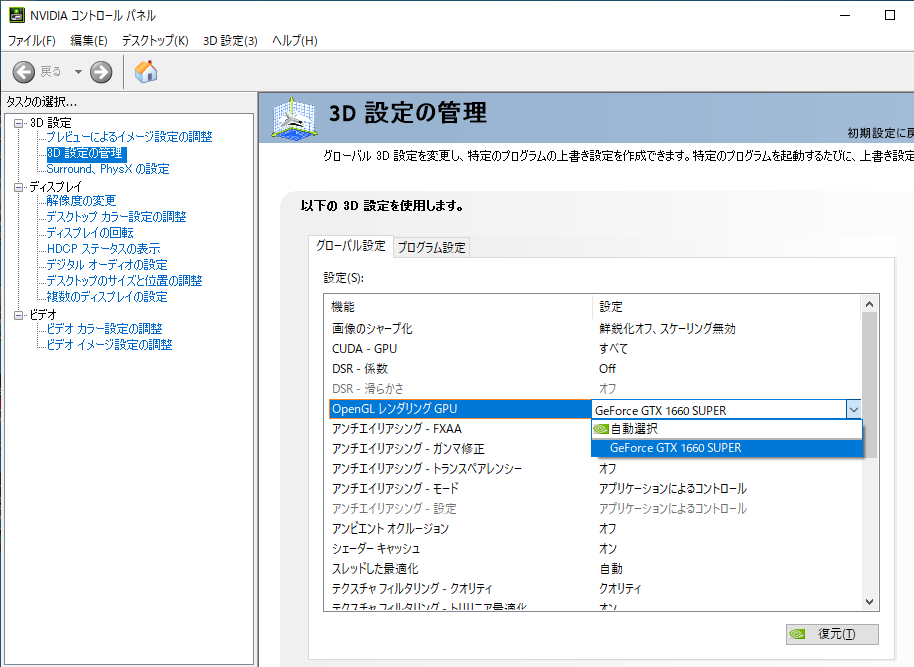Open Surround、PhysX の設定 link

(x=108, y=168)
